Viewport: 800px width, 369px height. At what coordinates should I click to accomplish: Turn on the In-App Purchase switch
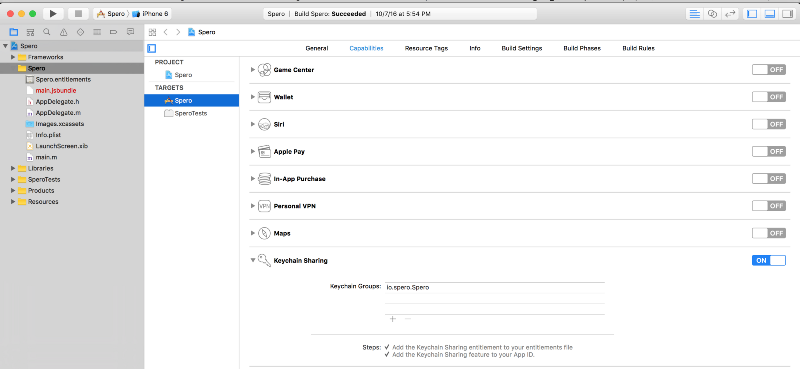click(x=768, y=179)
